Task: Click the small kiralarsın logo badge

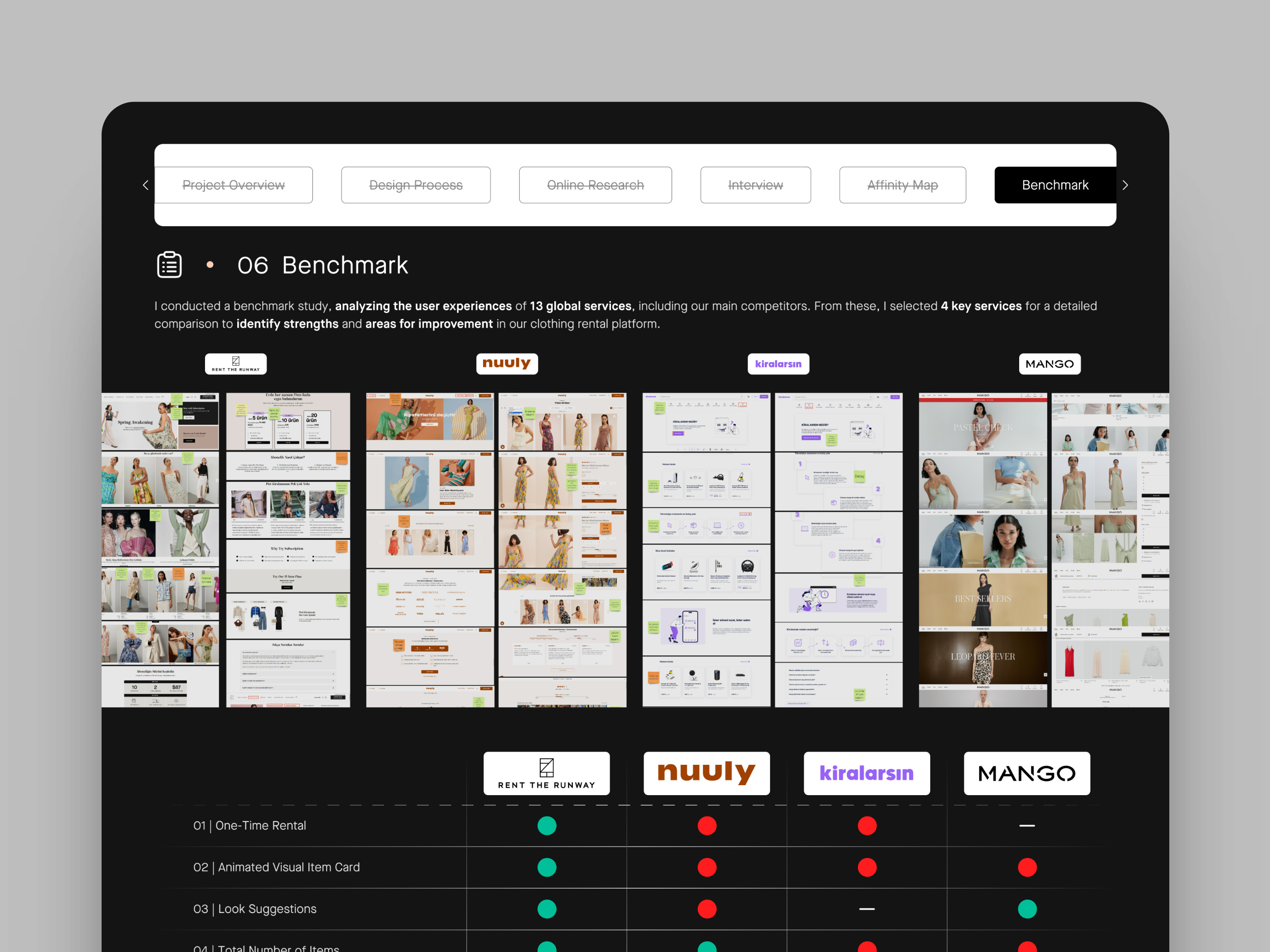Action: [778, 364]
